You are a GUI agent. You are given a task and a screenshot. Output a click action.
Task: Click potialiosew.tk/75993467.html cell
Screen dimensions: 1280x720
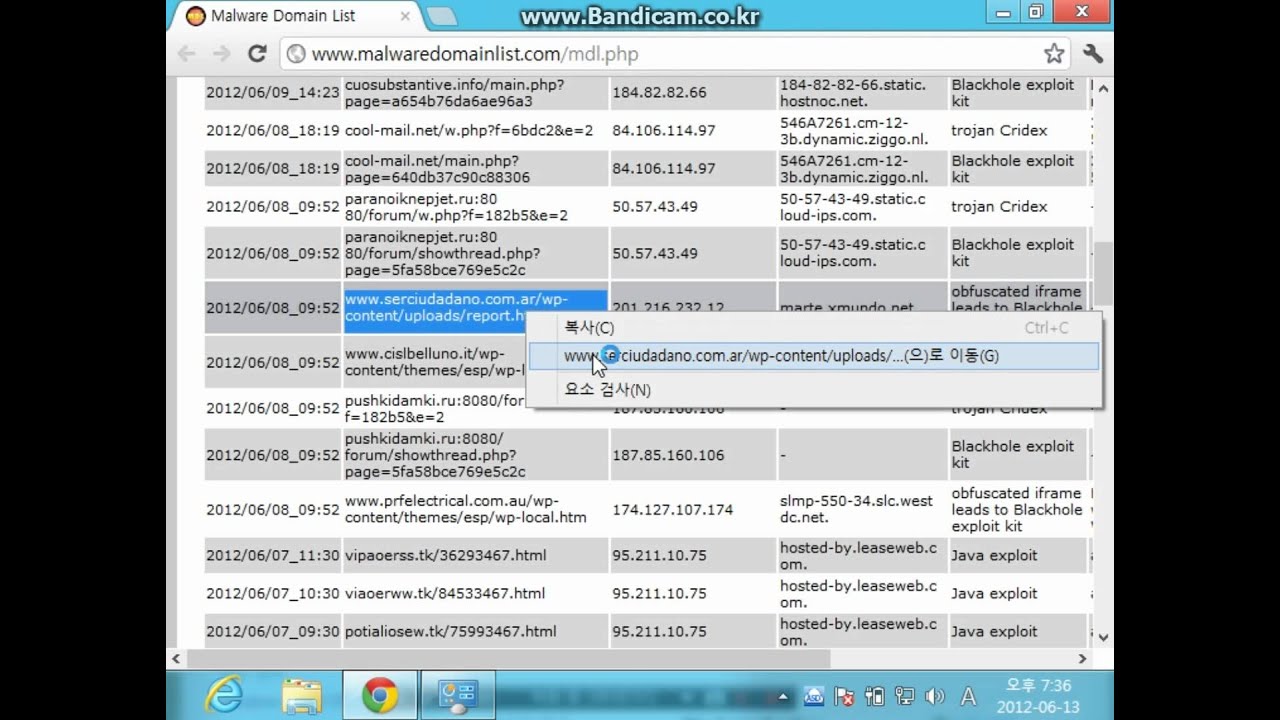pyautogui.click(x=475, y=631)
